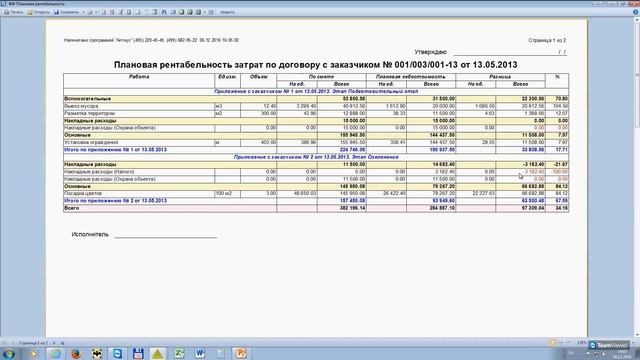Image resolution: width=640 pixels, height=360 pixels.
Task: Click the floppy disk icon on the taskbar
Action: coord(138,353)
